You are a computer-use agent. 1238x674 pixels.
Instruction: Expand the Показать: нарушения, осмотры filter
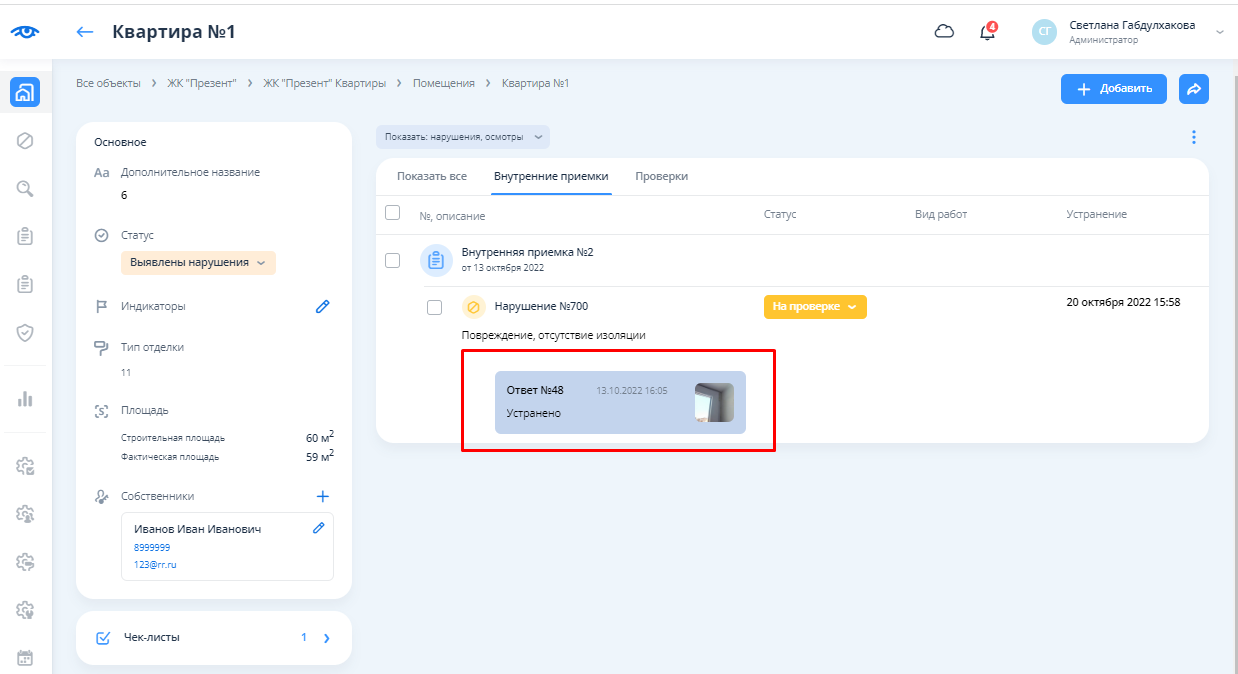pos(463,137)
